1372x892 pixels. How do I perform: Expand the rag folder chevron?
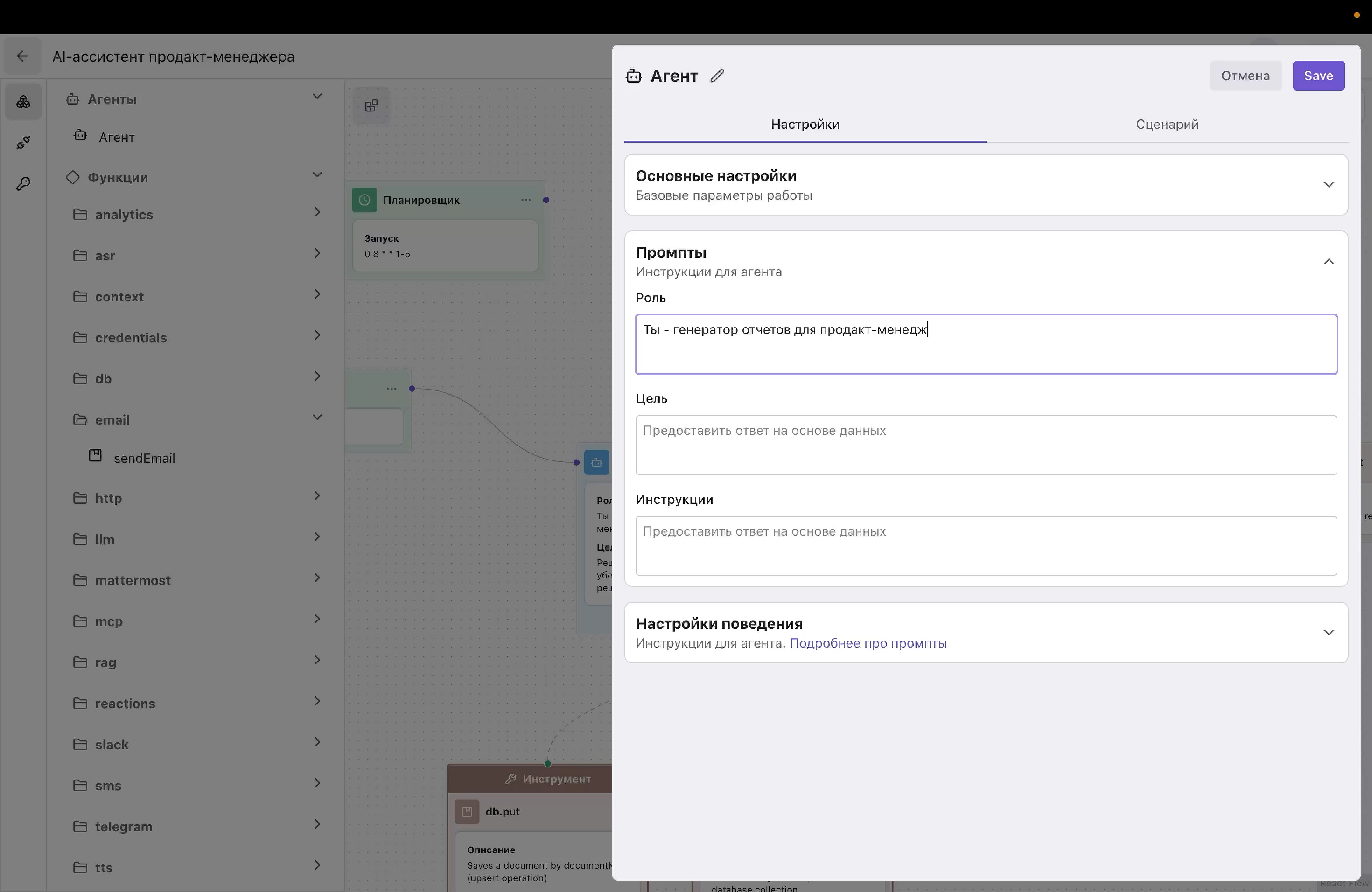coord(317,660)
